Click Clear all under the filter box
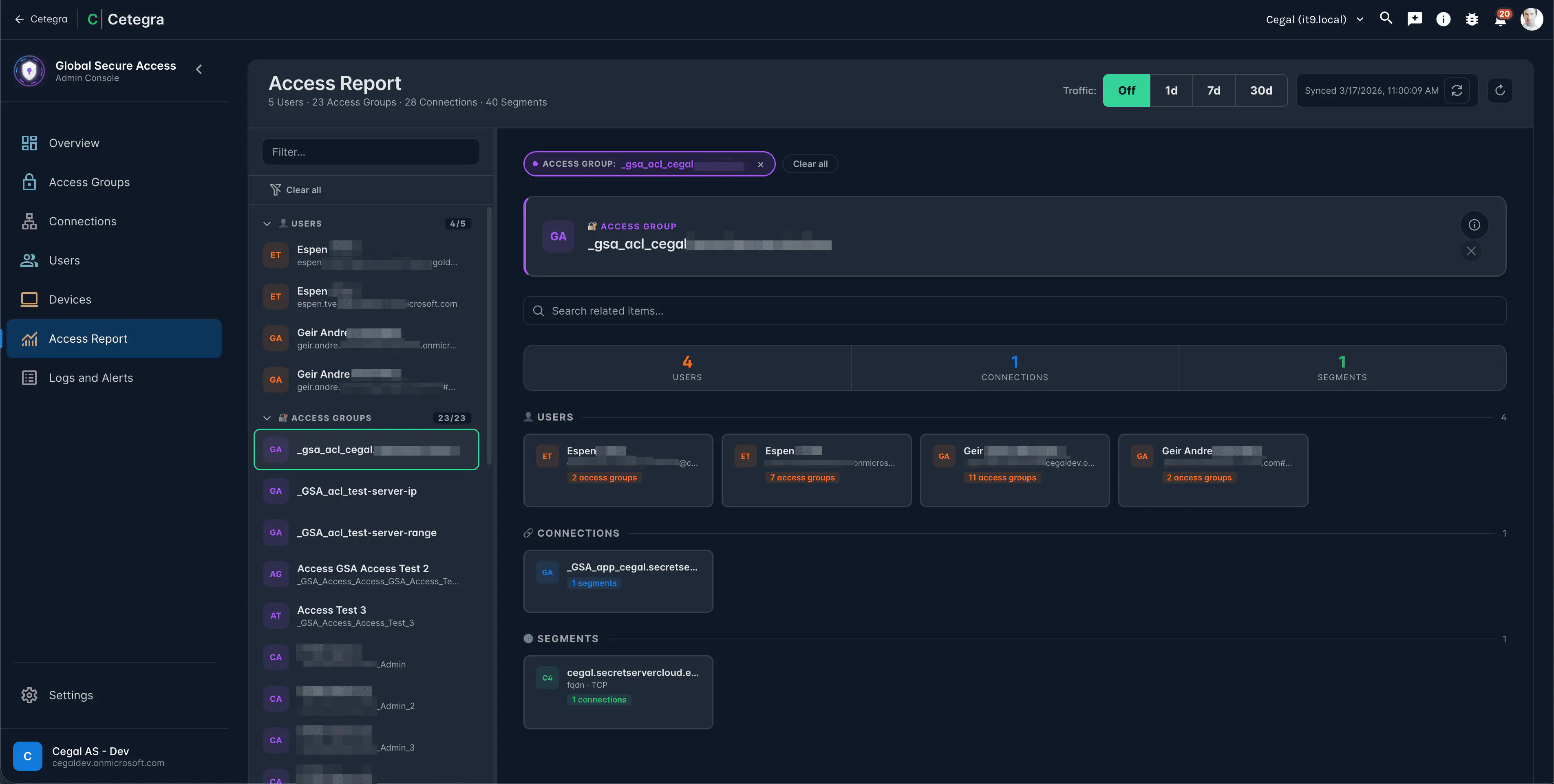Image resolution: width=1554 pixels, height=784 pixels. click(x=296, y=190)
